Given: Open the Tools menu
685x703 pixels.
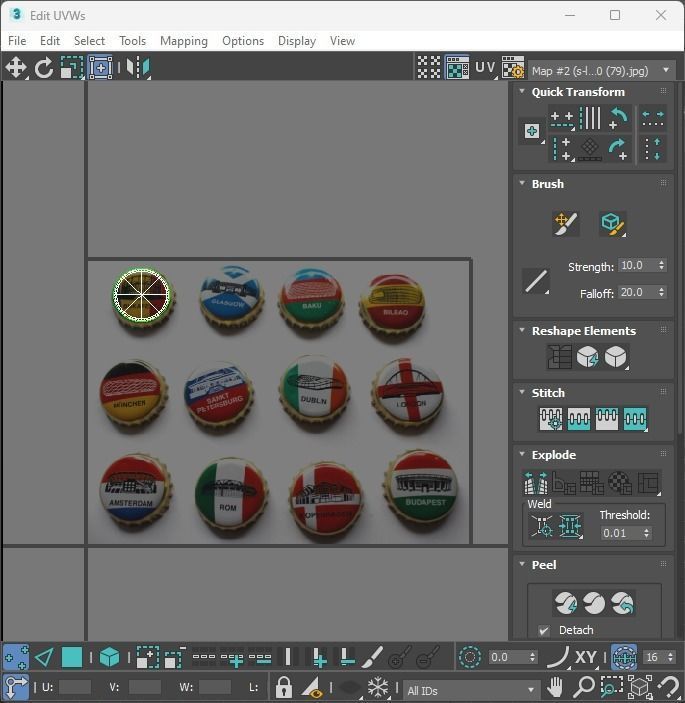Looking at the screenshot, I should [133, 41].
